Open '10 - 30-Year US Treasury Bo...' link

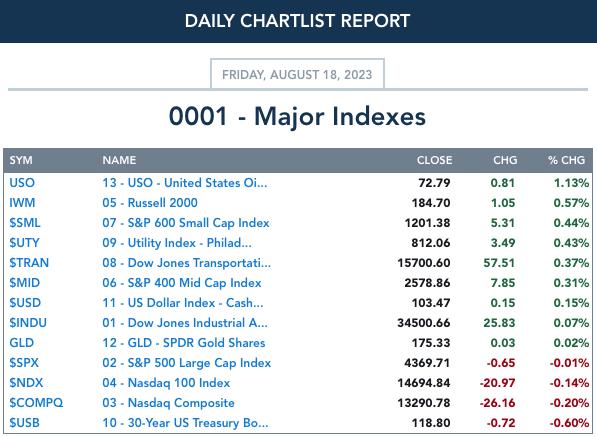(x=185, y=423)
